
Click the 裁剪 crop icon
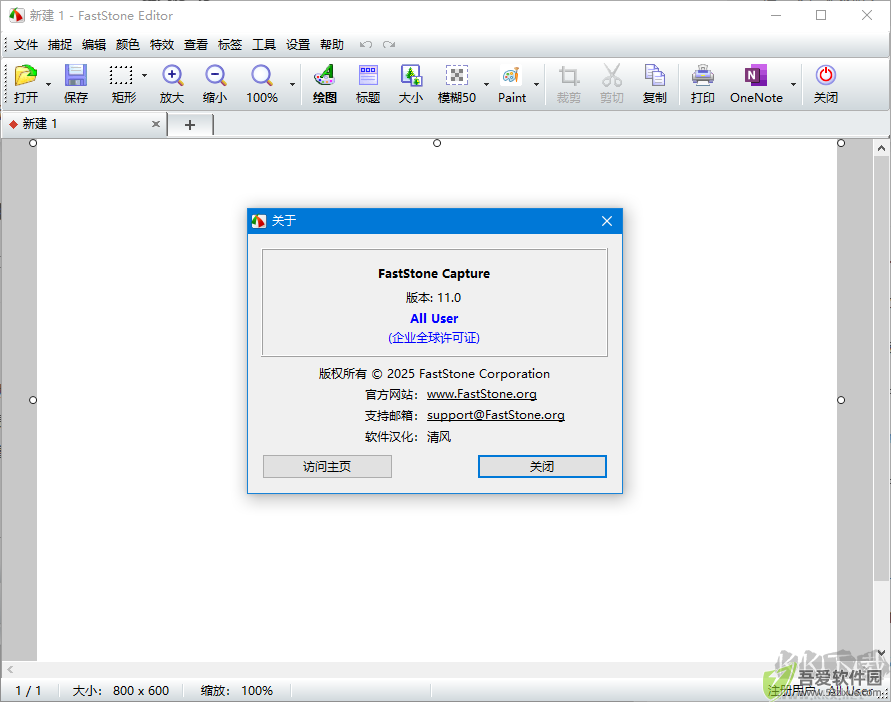(568, 84)
